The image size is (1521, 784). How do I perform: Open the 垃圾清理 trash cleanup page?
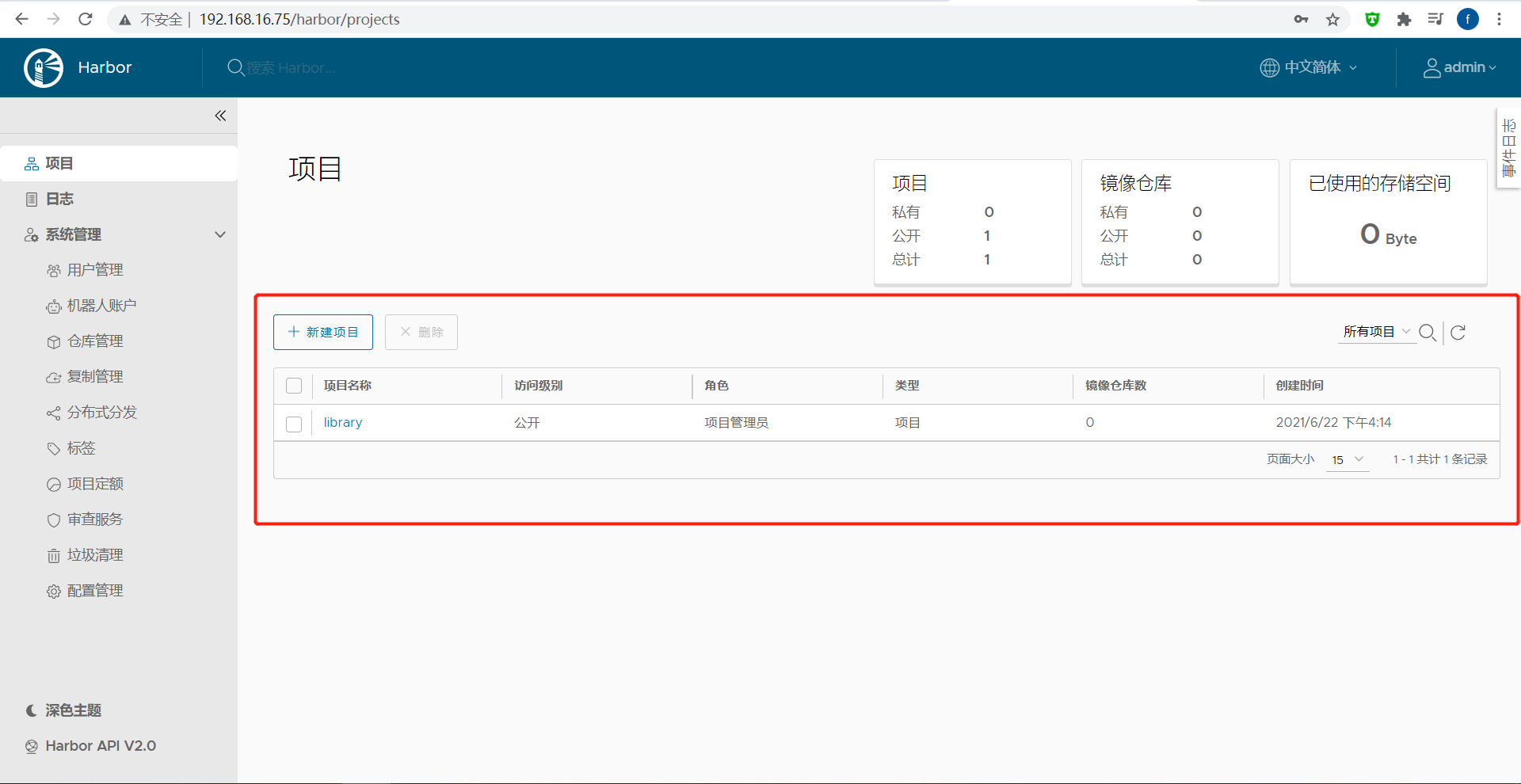pyautogui.click(x=94, y=555)
